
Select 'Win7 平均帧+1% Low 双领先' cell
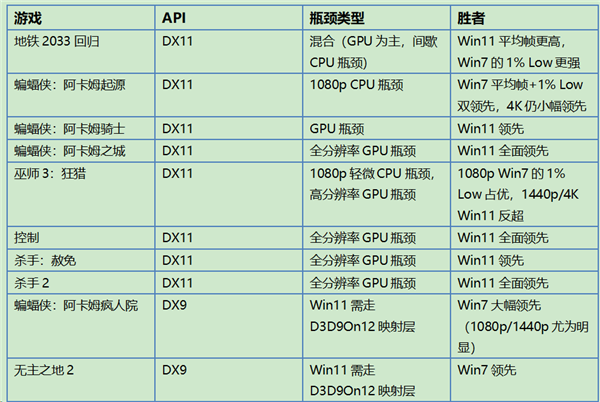tap(525, 95)
